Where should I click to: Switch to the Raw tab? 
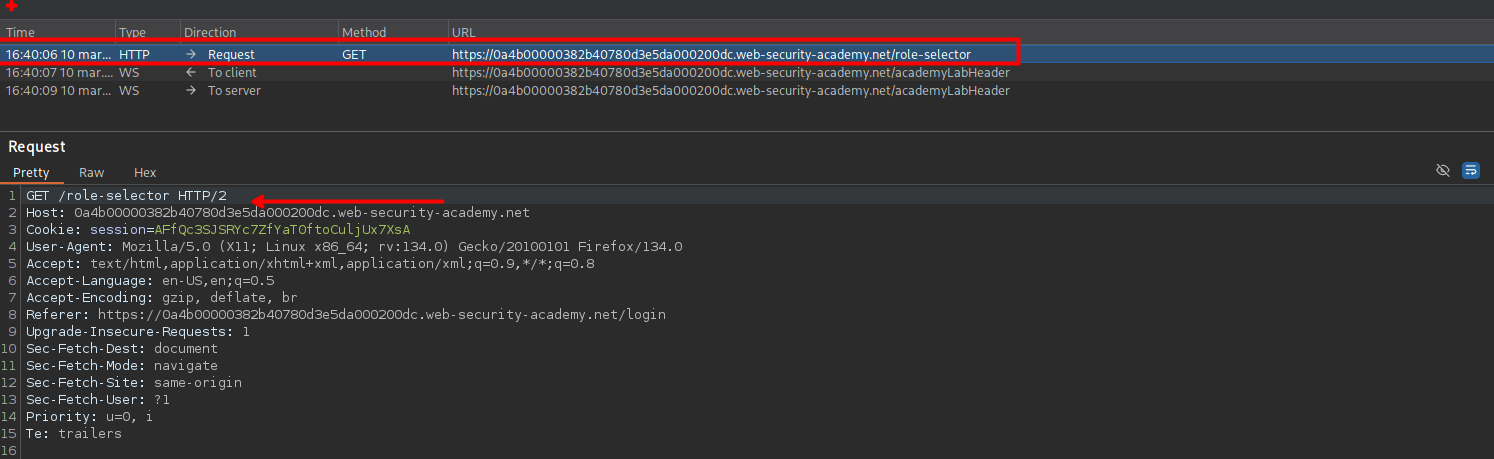(91, 173)
